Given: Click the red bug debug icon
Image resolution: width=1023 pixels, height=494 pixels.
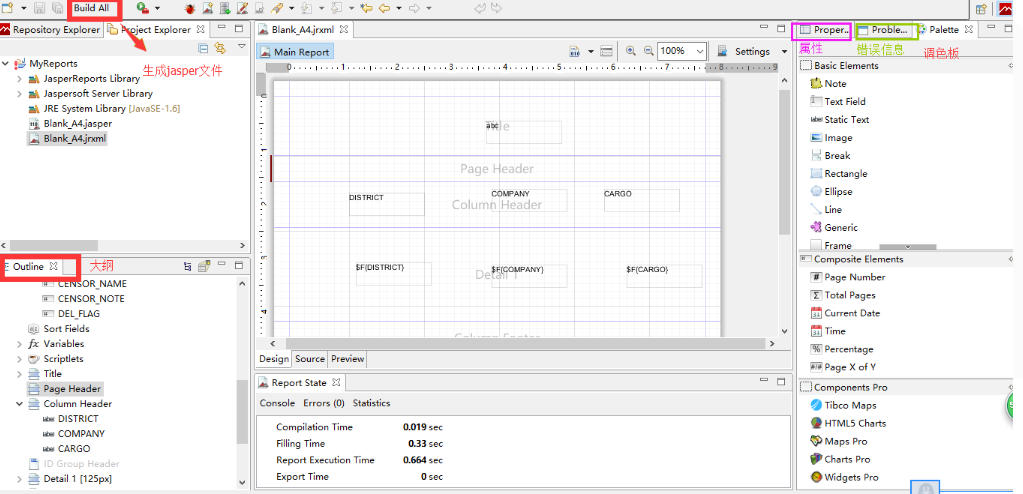Looking at the screenshot, I should [189, 8].
